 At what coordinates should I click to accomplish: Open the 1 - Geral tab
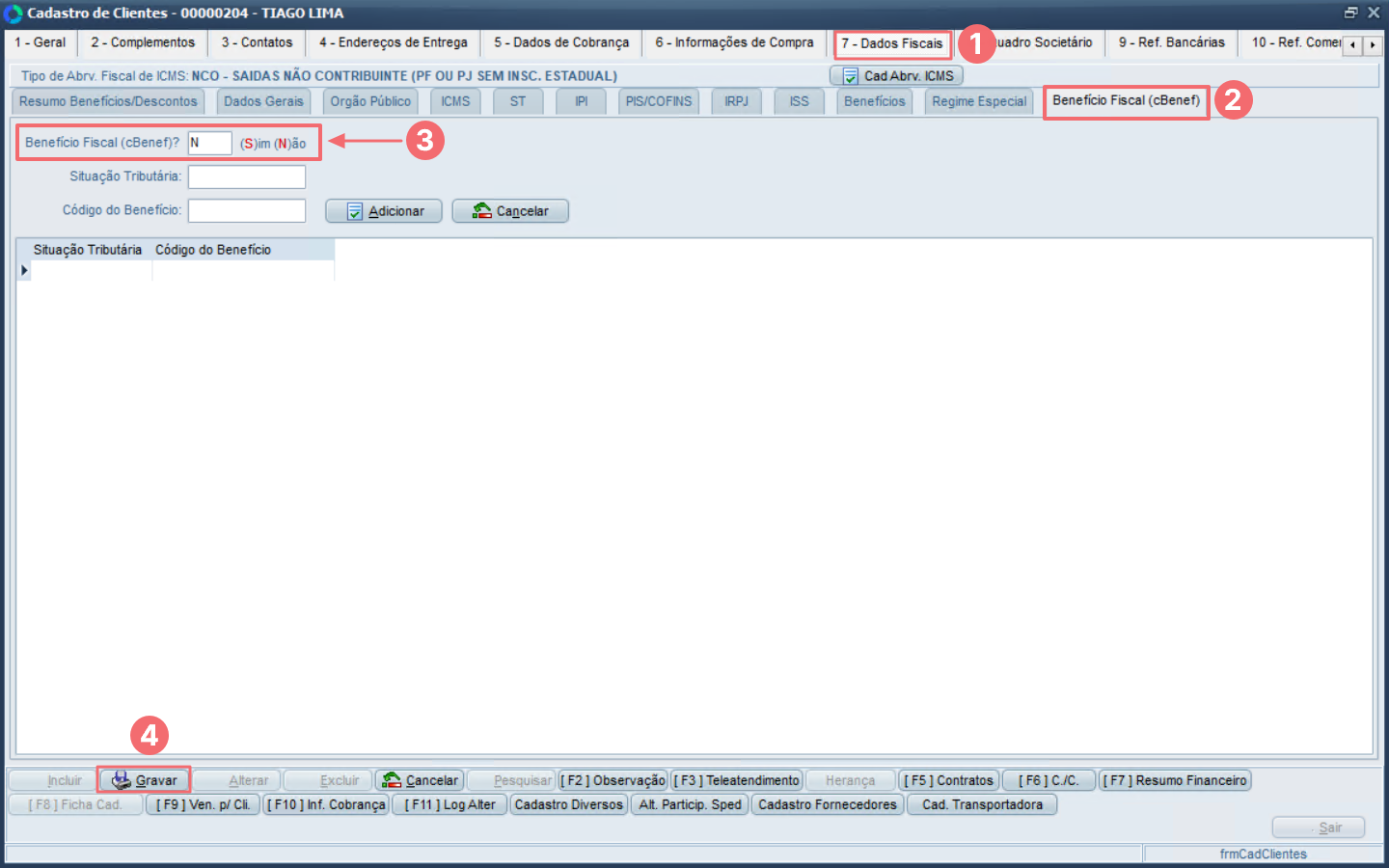tap(41, 42)
